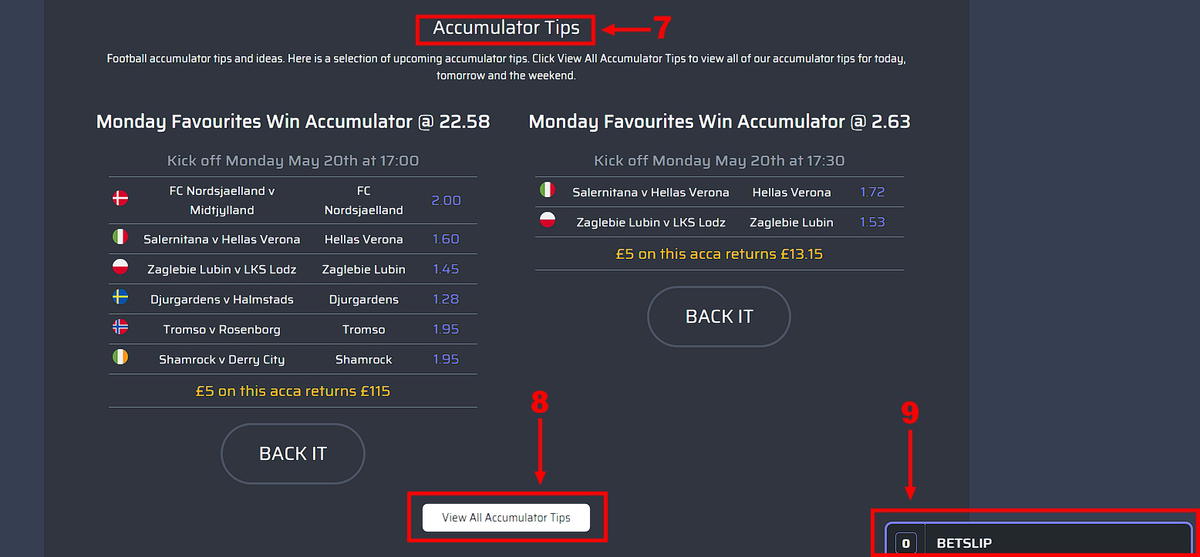The image size is (1200, 557).
Task: Click Italian flag in the 2.63 accumulator
Action: pyautogui.click(x=547, y=191)
